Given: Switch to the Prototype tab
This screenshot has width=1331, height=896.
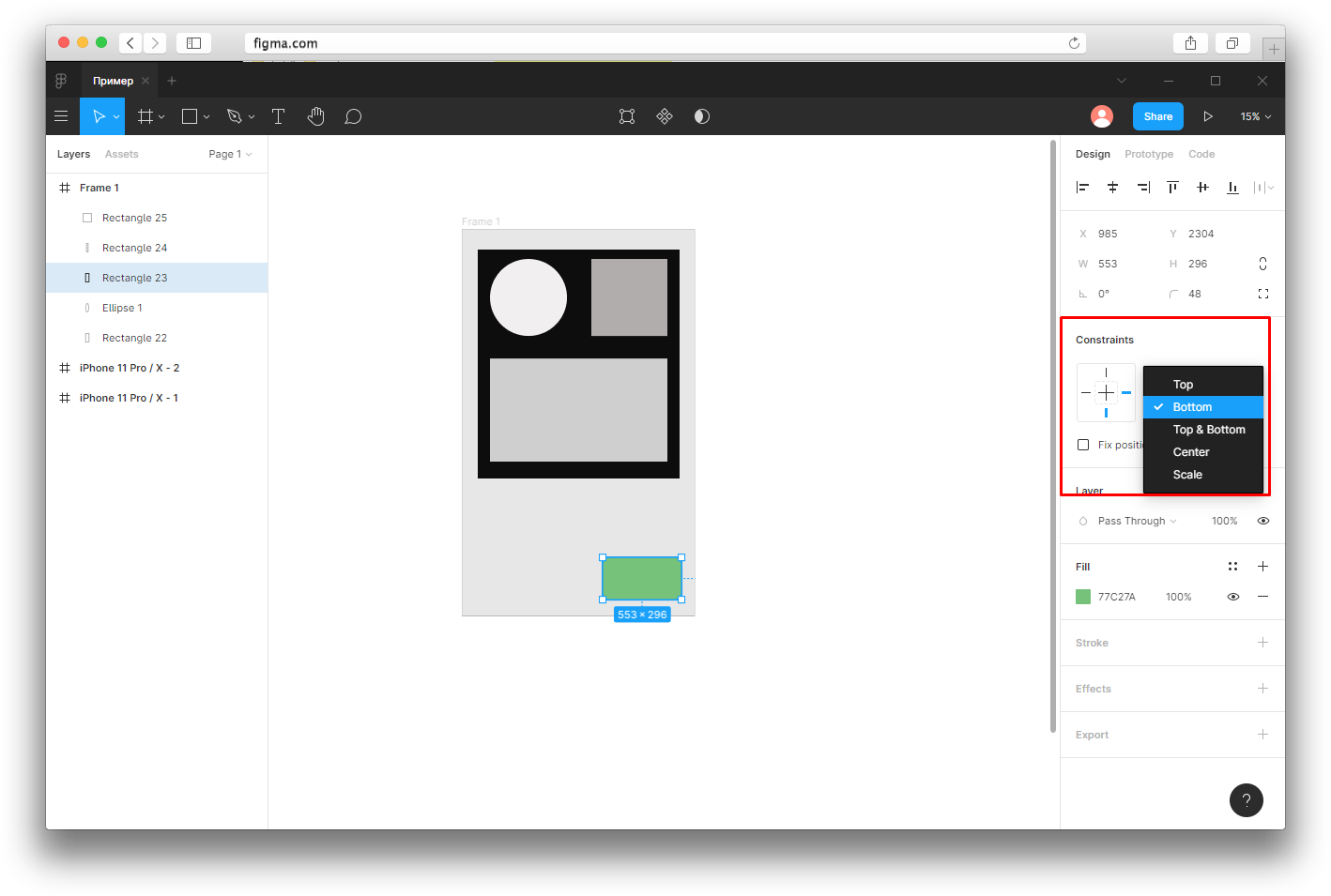Looking at the screenshot, I should (x=1149, y=154).
